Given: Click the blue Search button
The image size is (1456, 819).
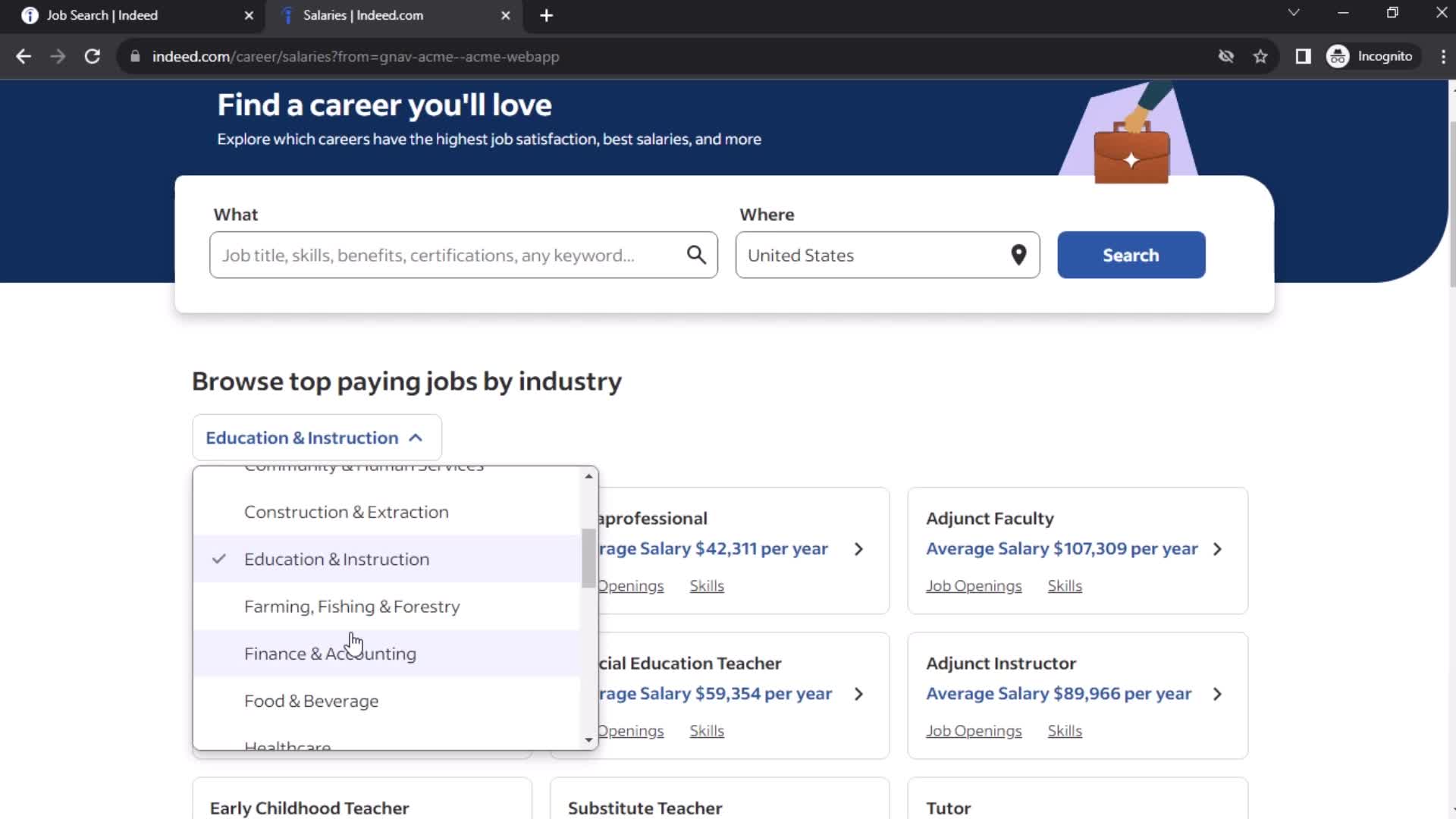Looking at the screenshot, I should (x=1131, y=255).
